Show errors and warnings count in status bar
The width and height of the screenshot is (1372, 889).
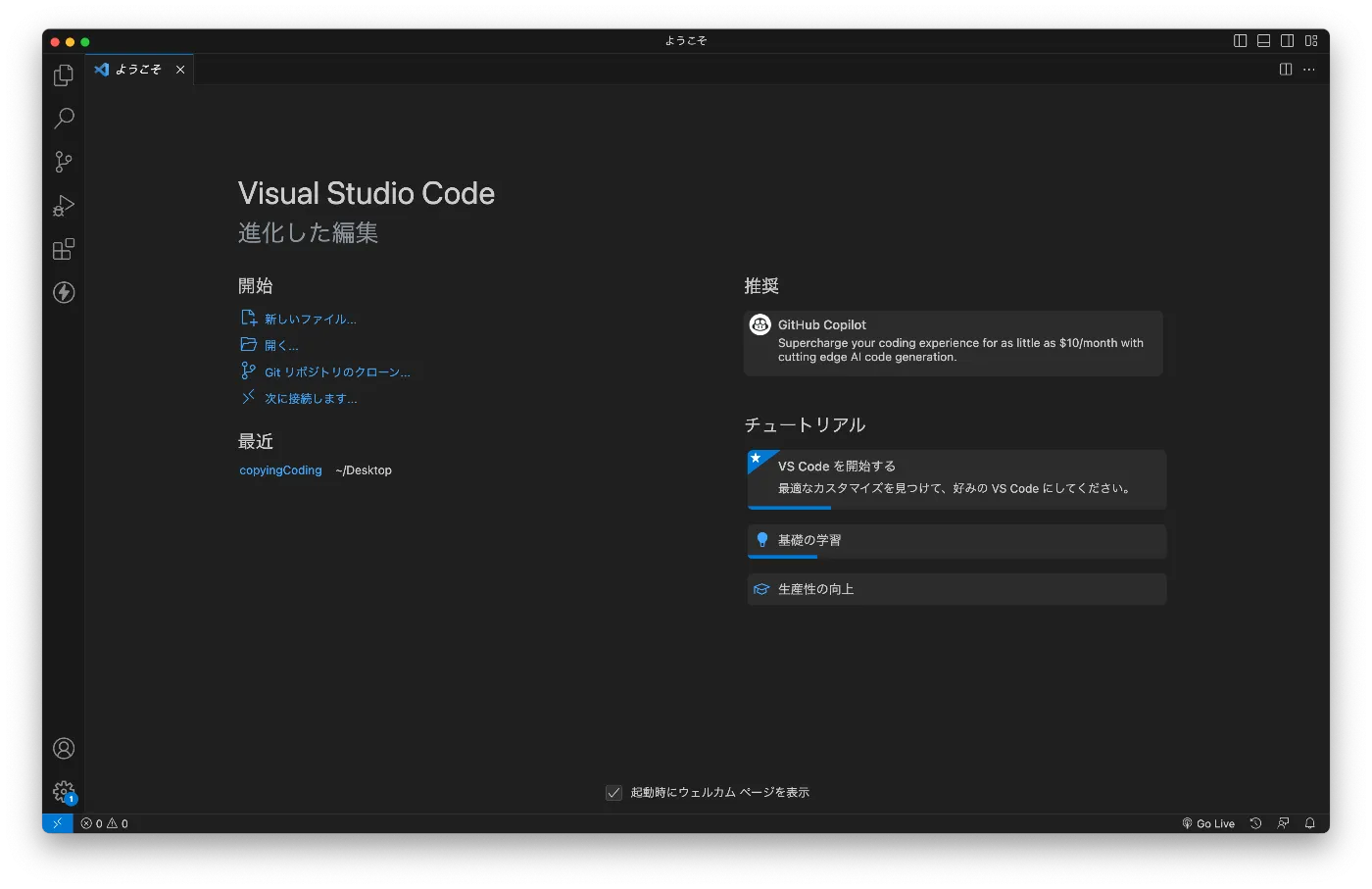pos(105,823)
